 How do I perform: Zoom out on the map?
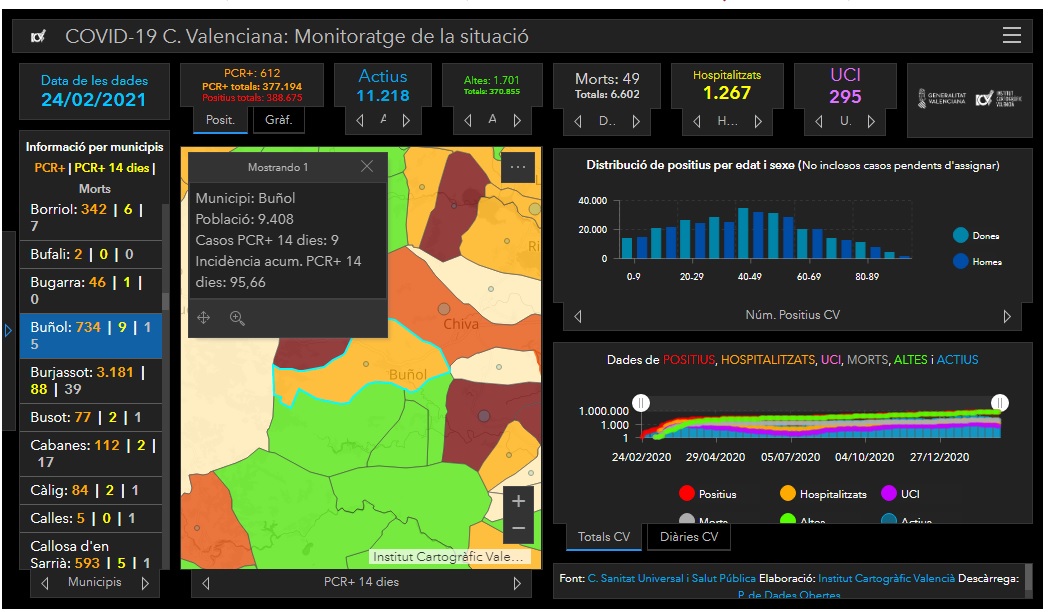point(517,528)
